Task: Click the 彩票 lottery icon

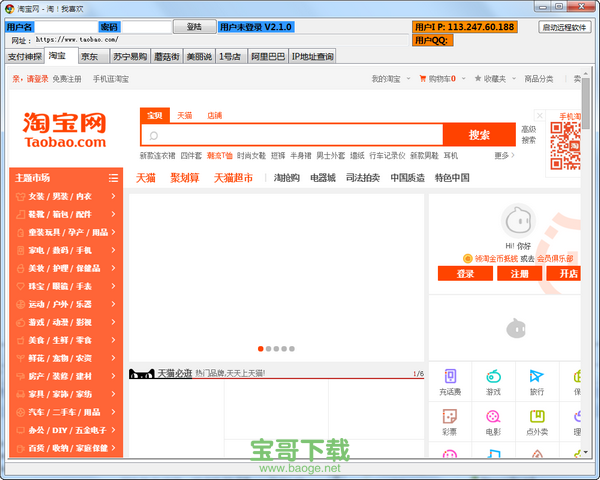Action: click(x=450, y=416)
